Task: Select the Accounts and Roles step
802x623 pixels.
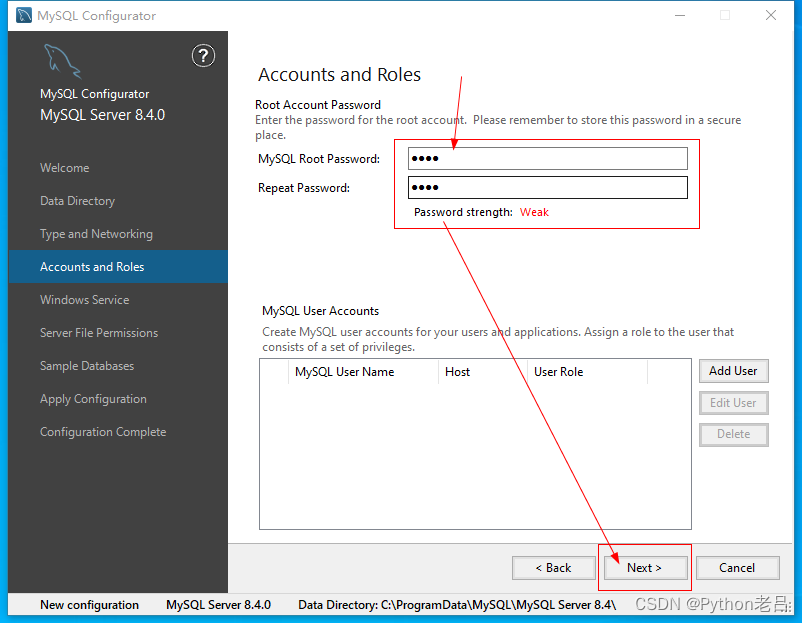Action: pos(90,266)
